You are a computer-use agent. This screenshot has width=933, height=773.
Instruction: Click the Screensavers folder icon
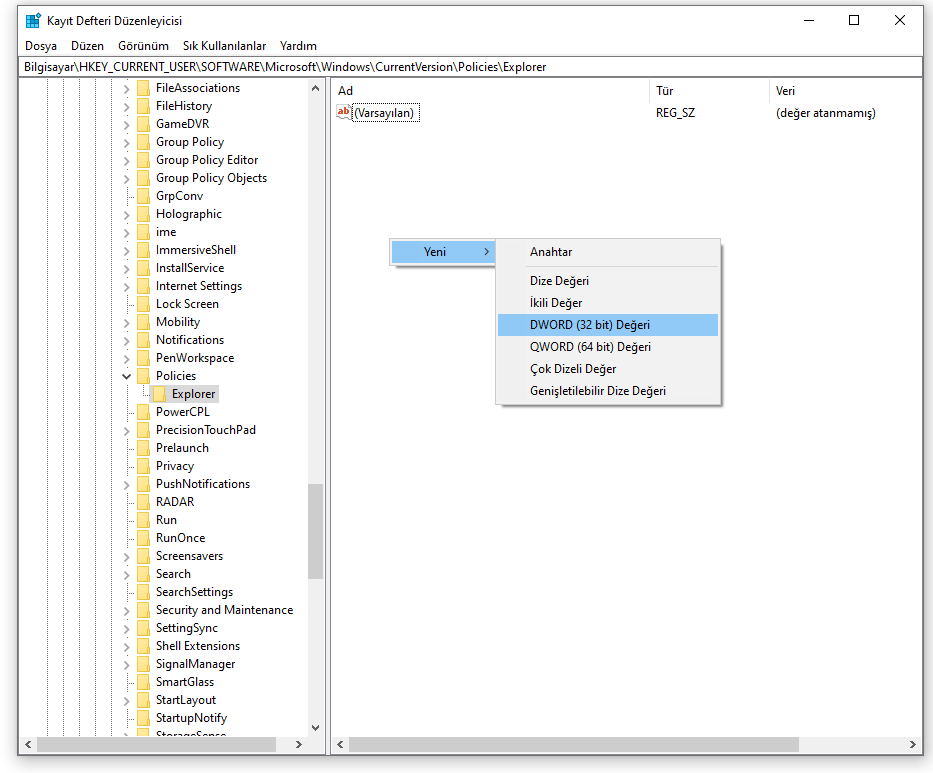point(143,556)
